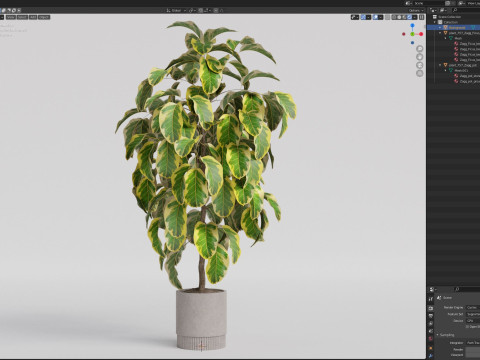Click the red X axis on navigation gizmo
This screenshot has width=480, height=360.
(x=421, y=34)
